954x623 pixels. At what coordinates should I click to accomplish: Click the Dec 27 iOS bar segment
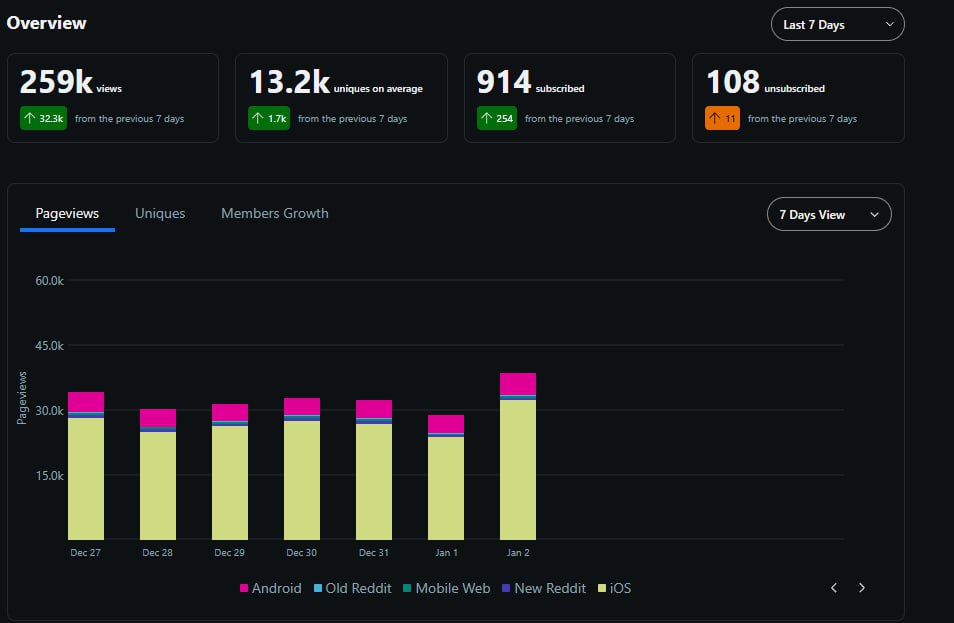(86, 479)
